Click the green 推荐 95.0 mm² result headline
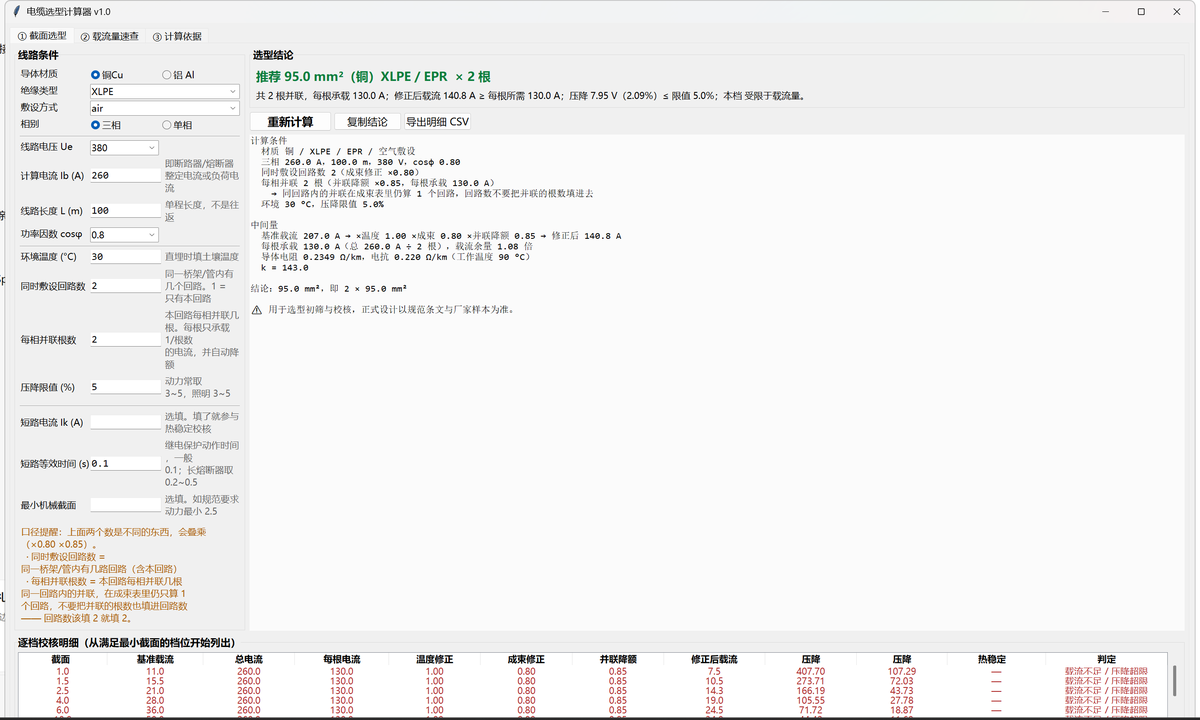The height and width of the screenshot is (720, 1200). (373, 76)
